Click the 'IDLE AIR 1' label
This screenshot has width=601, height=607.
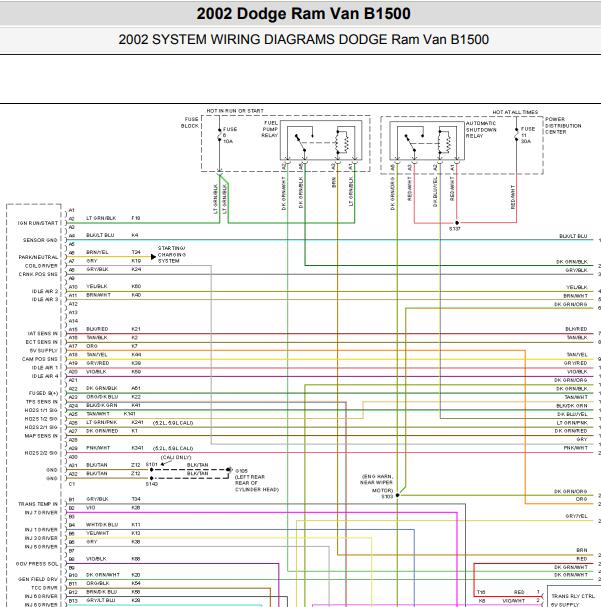point(45,367)
